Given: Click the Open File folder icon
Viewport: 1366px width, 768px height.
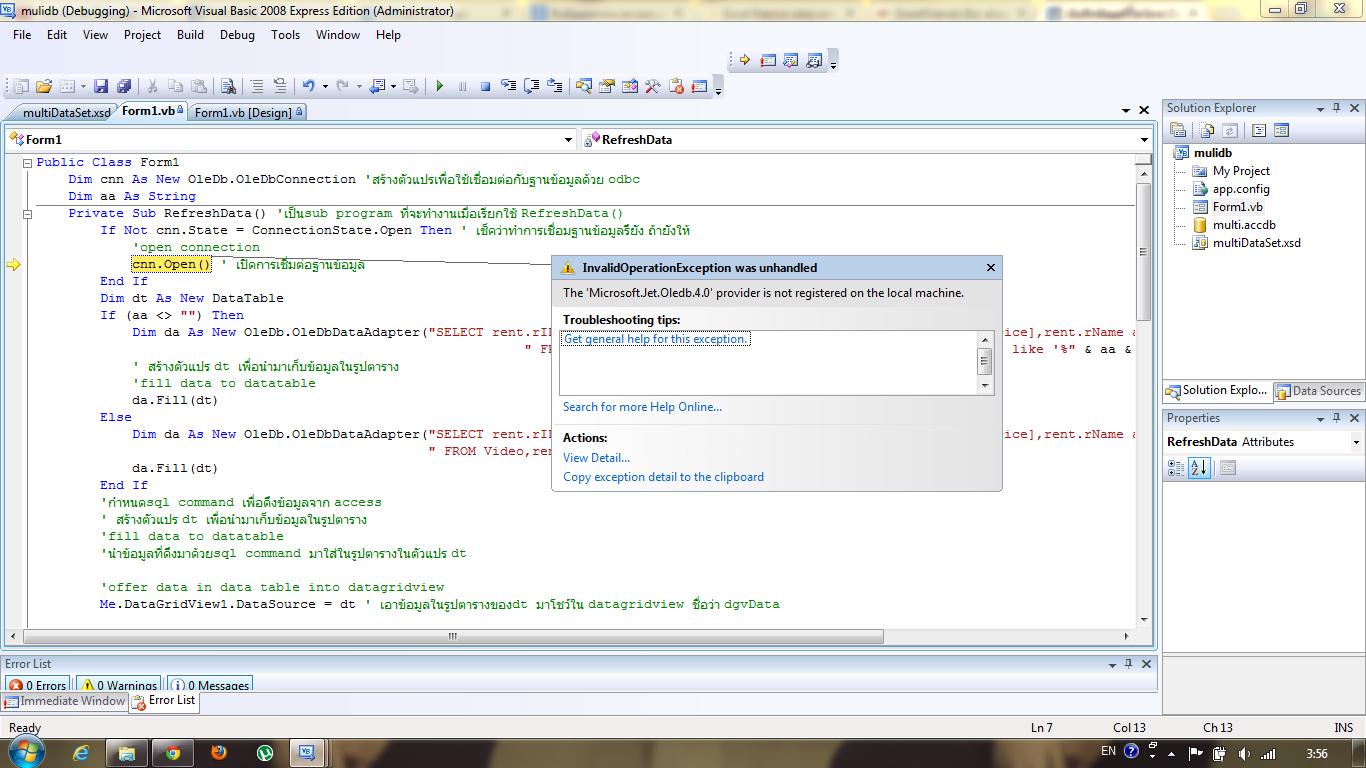Looking at the screenshot, I should [44, 87].
